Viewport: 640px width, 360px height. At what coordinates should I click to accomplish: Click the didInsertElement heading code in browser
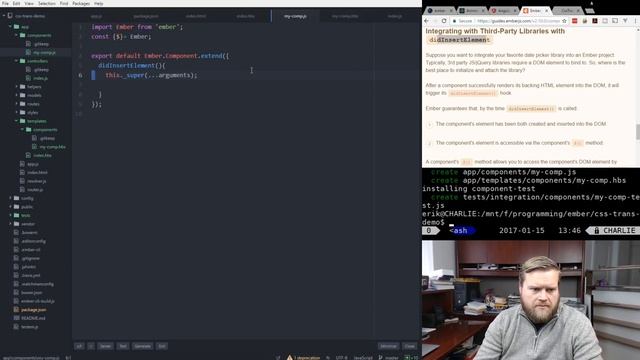[459, 40]
